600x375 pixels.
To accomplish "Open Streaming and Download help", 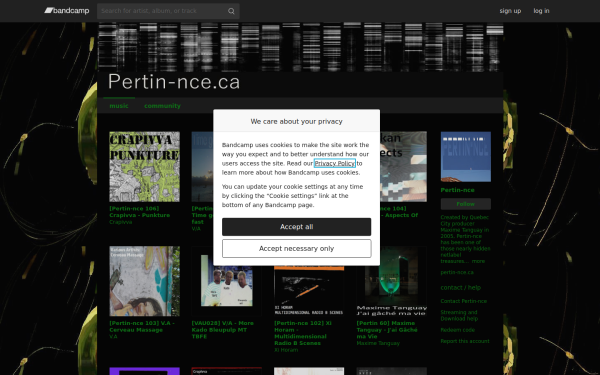I will click(x=459, y=315).
